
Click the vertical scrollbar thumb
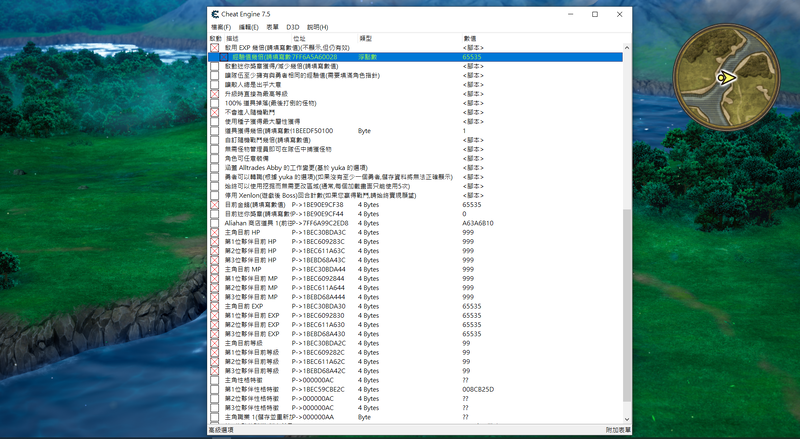click(x=627, y=305)
